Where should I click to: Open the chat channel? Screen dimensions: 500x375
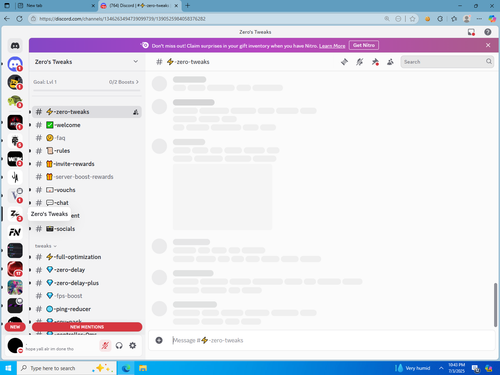pyautogui.click(x=87, y=203)
